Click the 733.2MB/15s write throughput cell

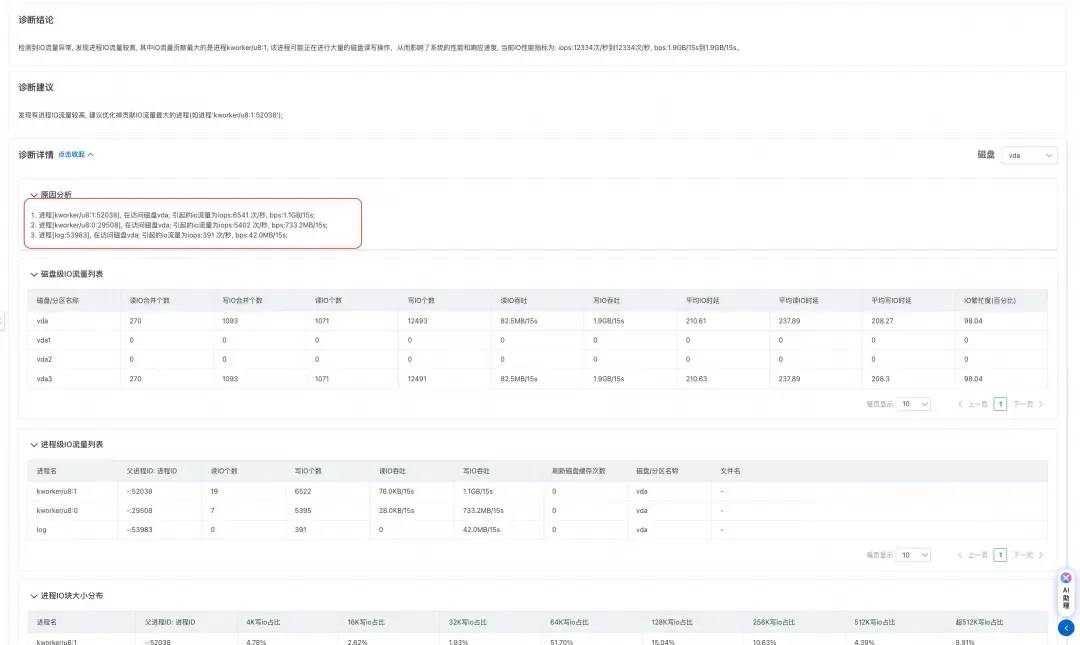coord(484,511)
